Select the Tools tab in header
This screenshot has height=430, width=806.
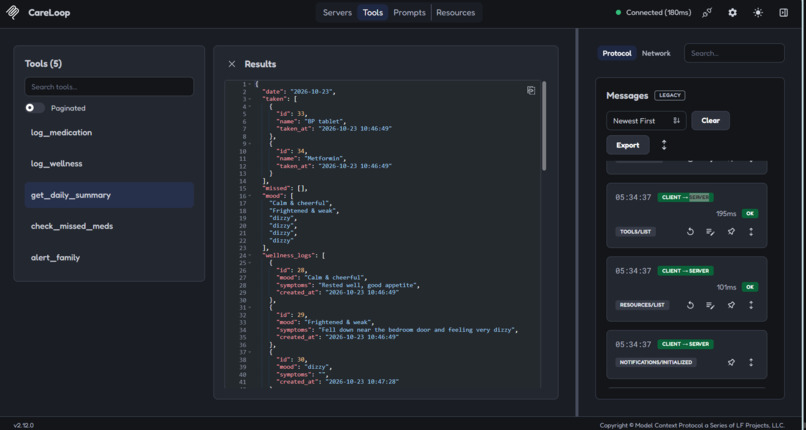click(x=373, y=13)
